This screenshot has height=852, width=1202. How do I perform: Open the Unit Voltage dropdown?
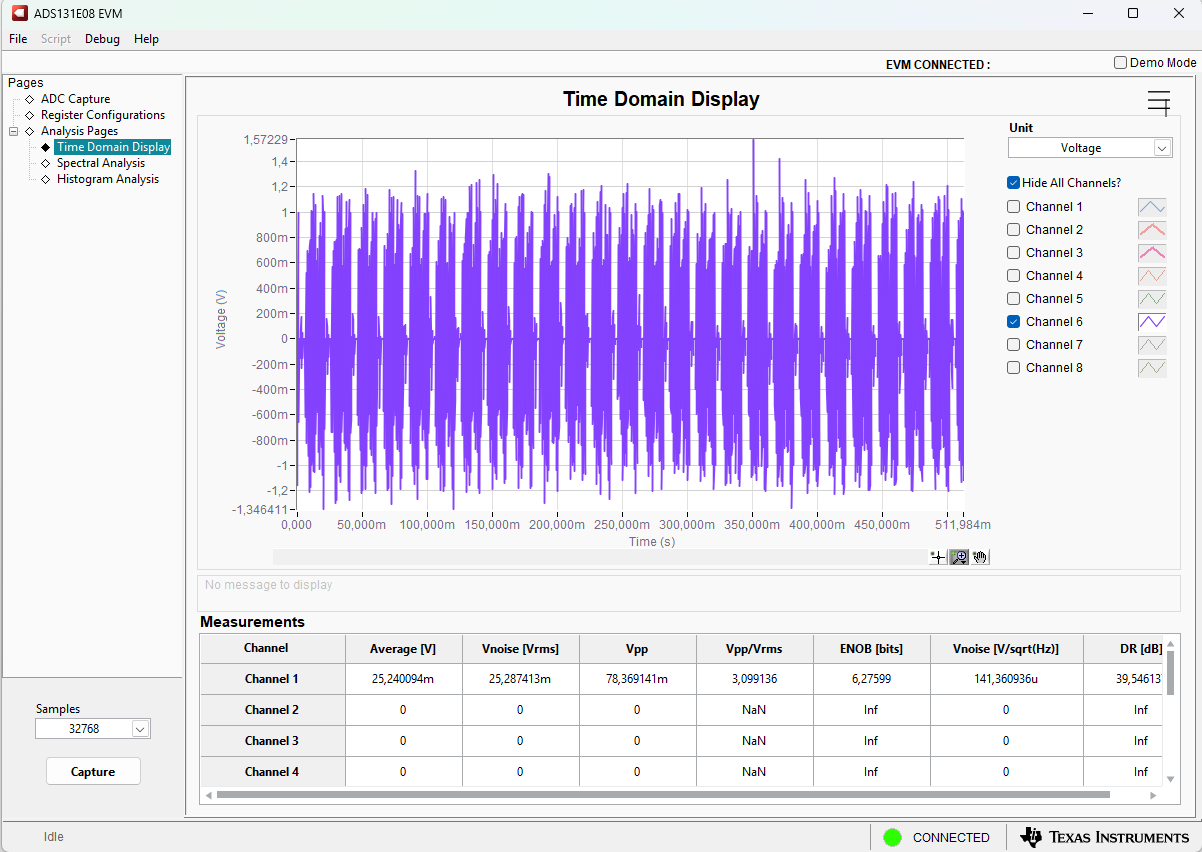pyautogui.click(x=1089, y=148)
